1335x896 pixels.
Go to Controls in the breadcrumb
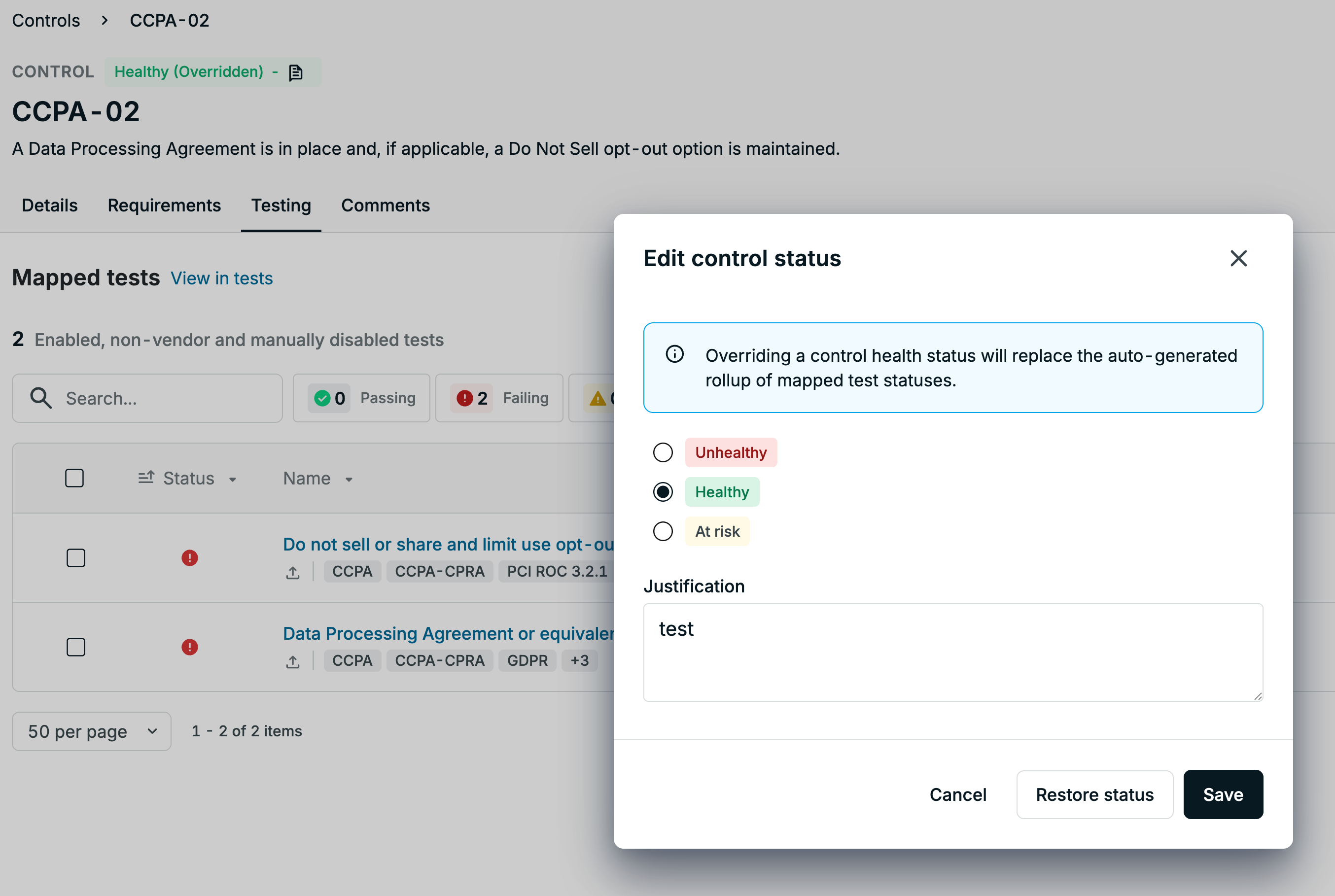46,21
